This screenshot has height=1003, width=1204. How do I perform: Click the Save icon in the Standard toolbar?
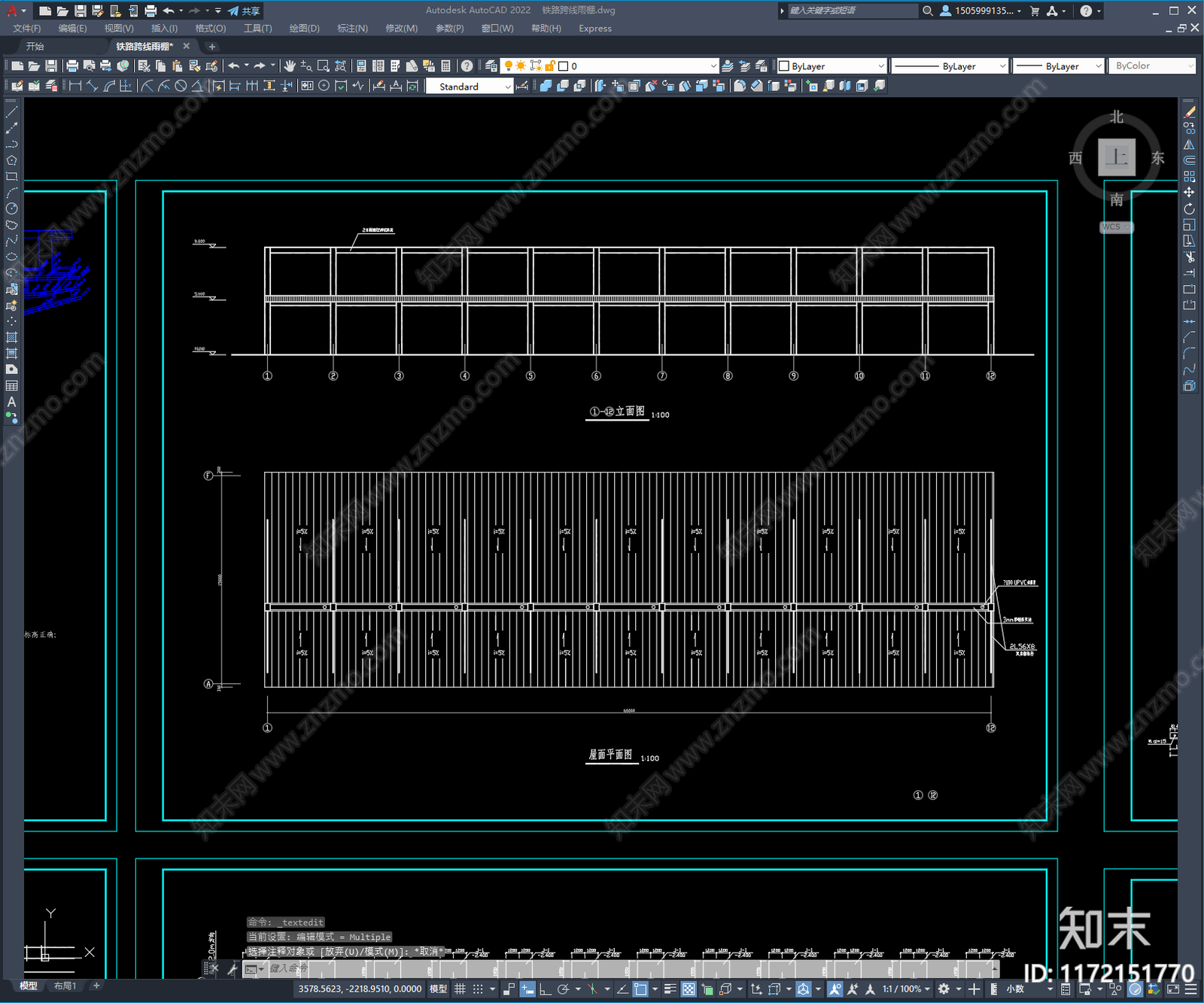[50, 66]
